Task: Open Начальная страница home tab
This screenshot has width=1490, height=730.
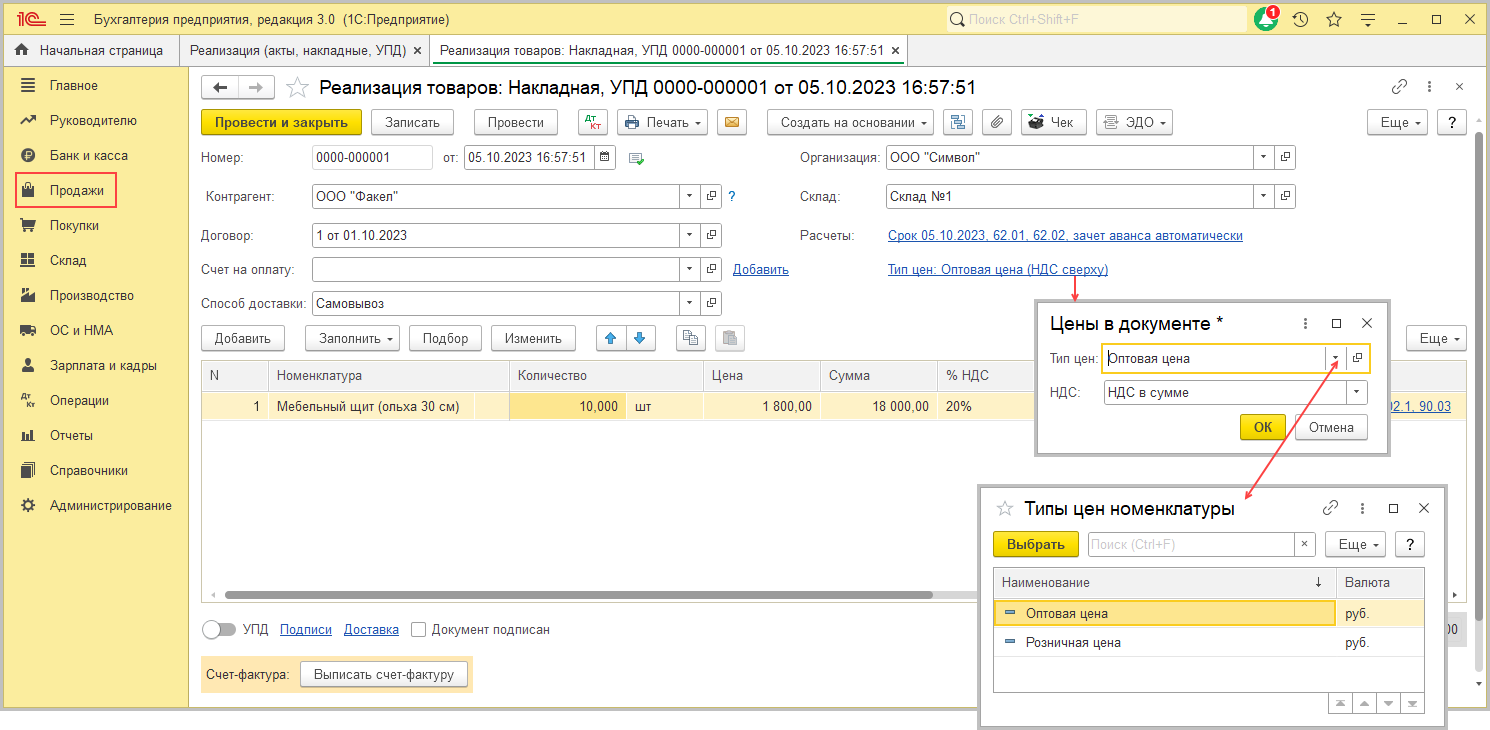Action: 90,49
